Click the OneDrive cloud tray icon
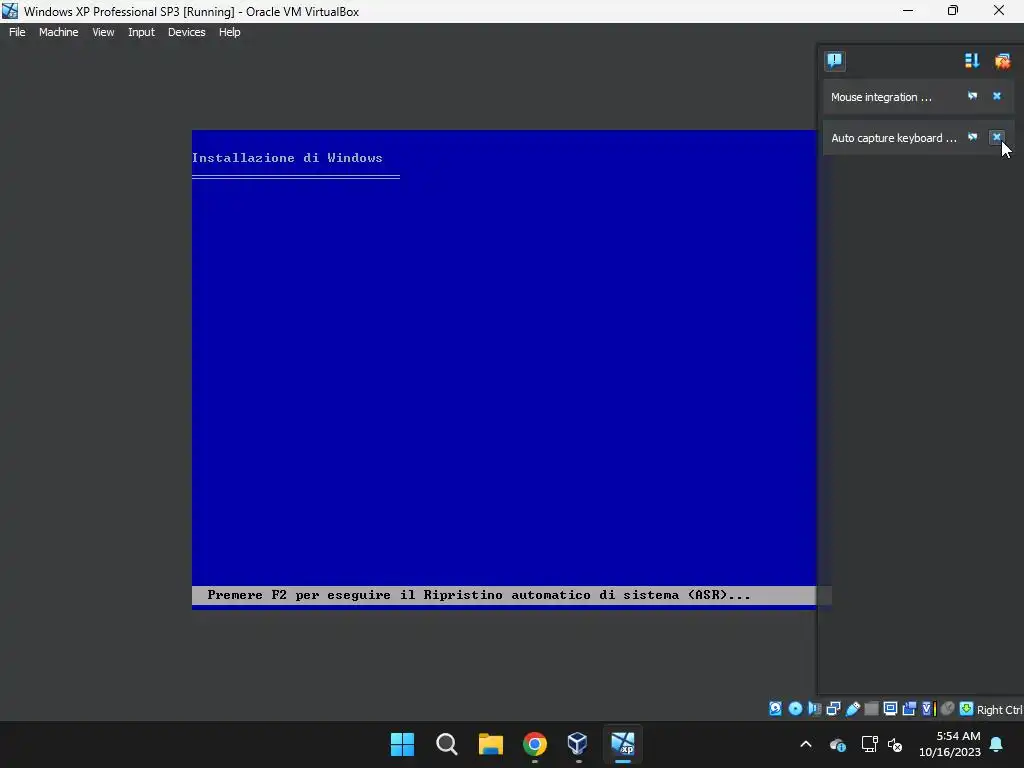The height and width of the screenshot is (768, 1024). [838, 744]
